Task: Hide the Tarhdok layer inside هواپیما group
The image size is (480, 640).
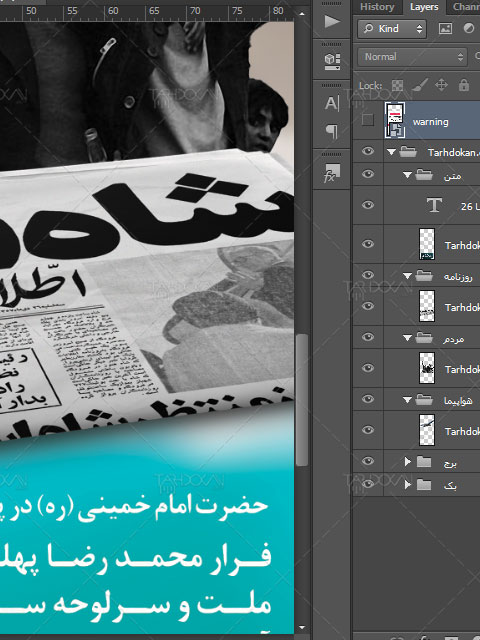Action: 368,430
